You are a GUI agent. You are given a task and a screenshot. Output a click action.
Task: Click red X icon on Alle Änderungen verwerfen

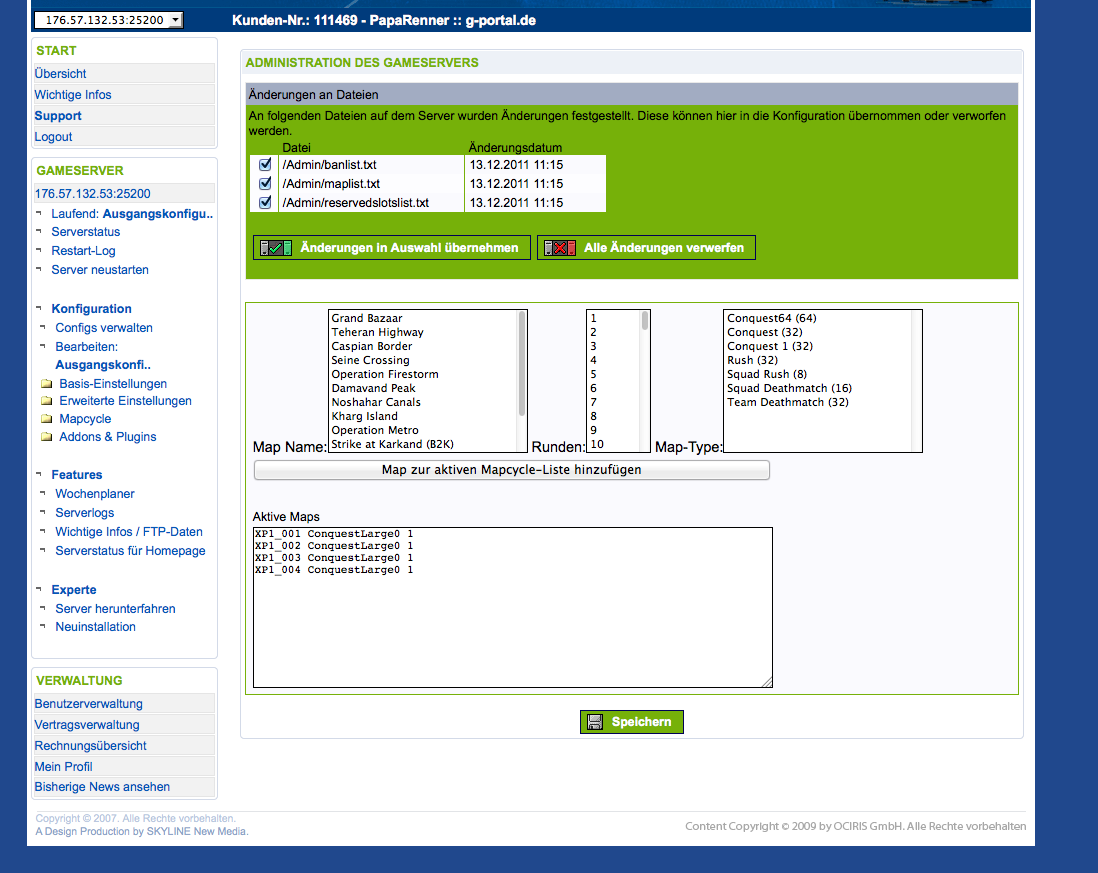point(560,248)
